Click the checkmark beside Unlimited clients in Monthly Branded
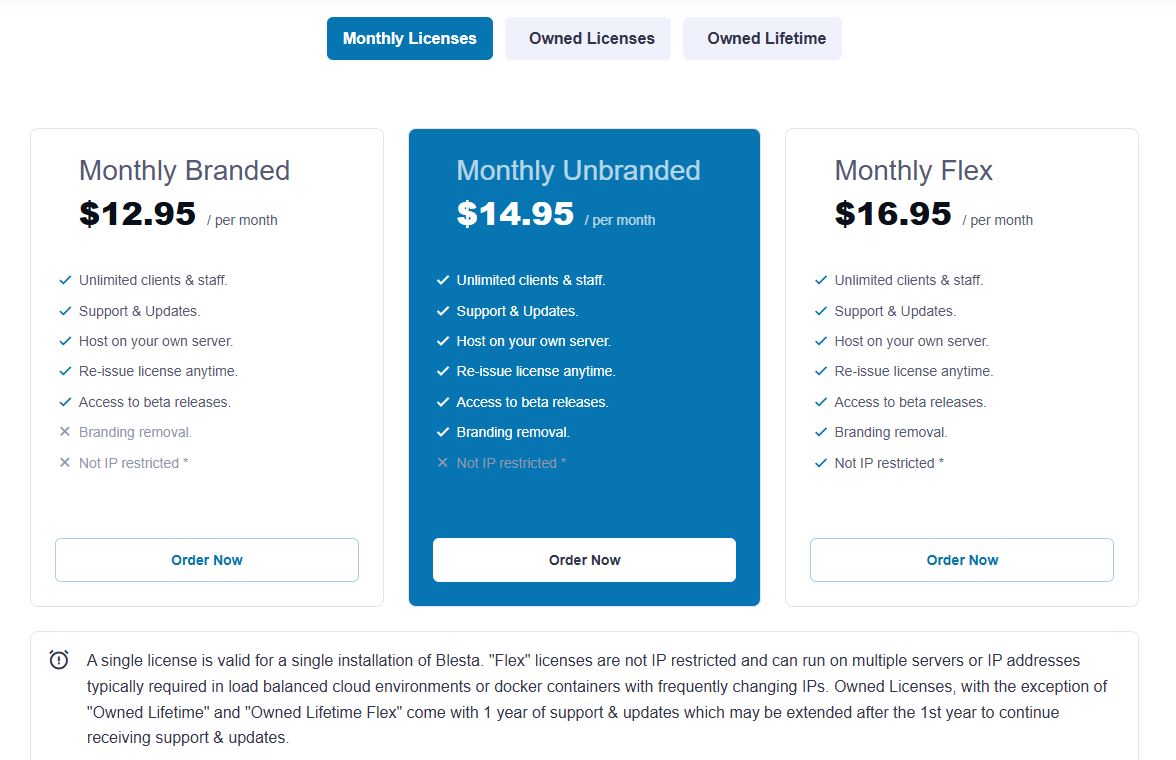This screenshot has width=1176, height=760. tap(65, 280)
